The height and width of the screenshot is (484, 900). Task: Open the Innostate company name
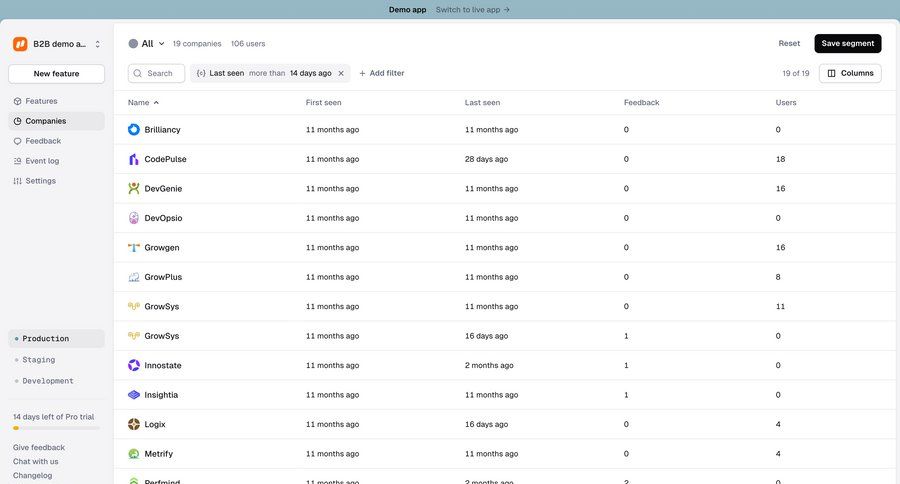(163, 365)
